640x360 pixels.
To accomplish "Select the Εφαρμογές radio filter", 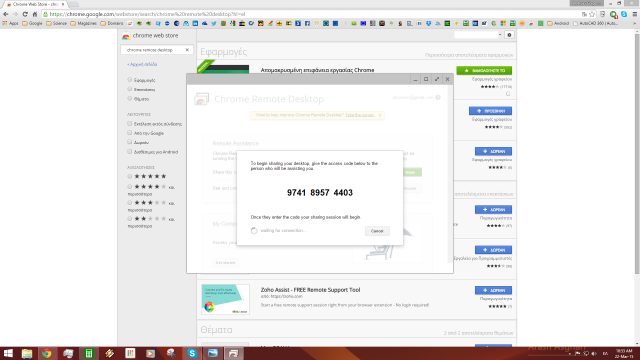I will coord(130,80).
